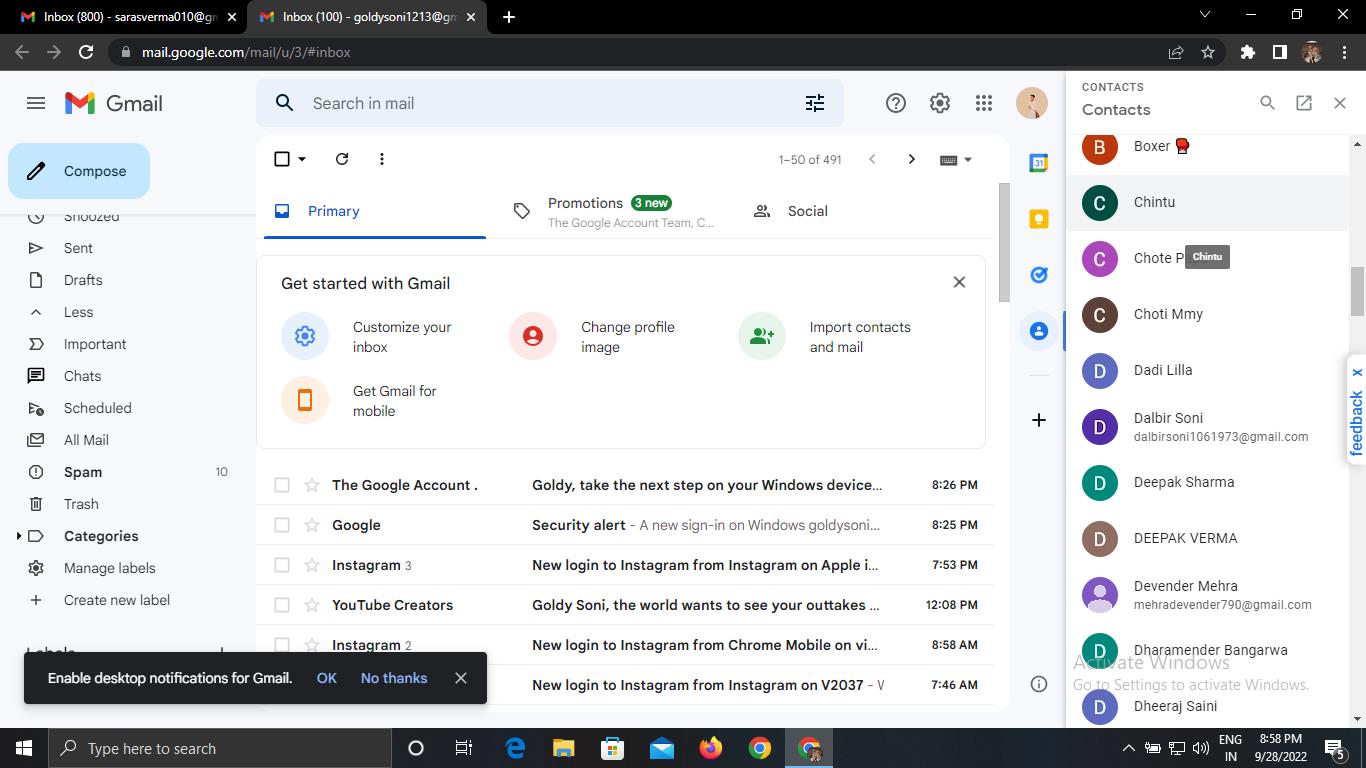Open select-all dropdown arrow
The width and height of the screenshot is (1366, 768).
click(302, 159)
